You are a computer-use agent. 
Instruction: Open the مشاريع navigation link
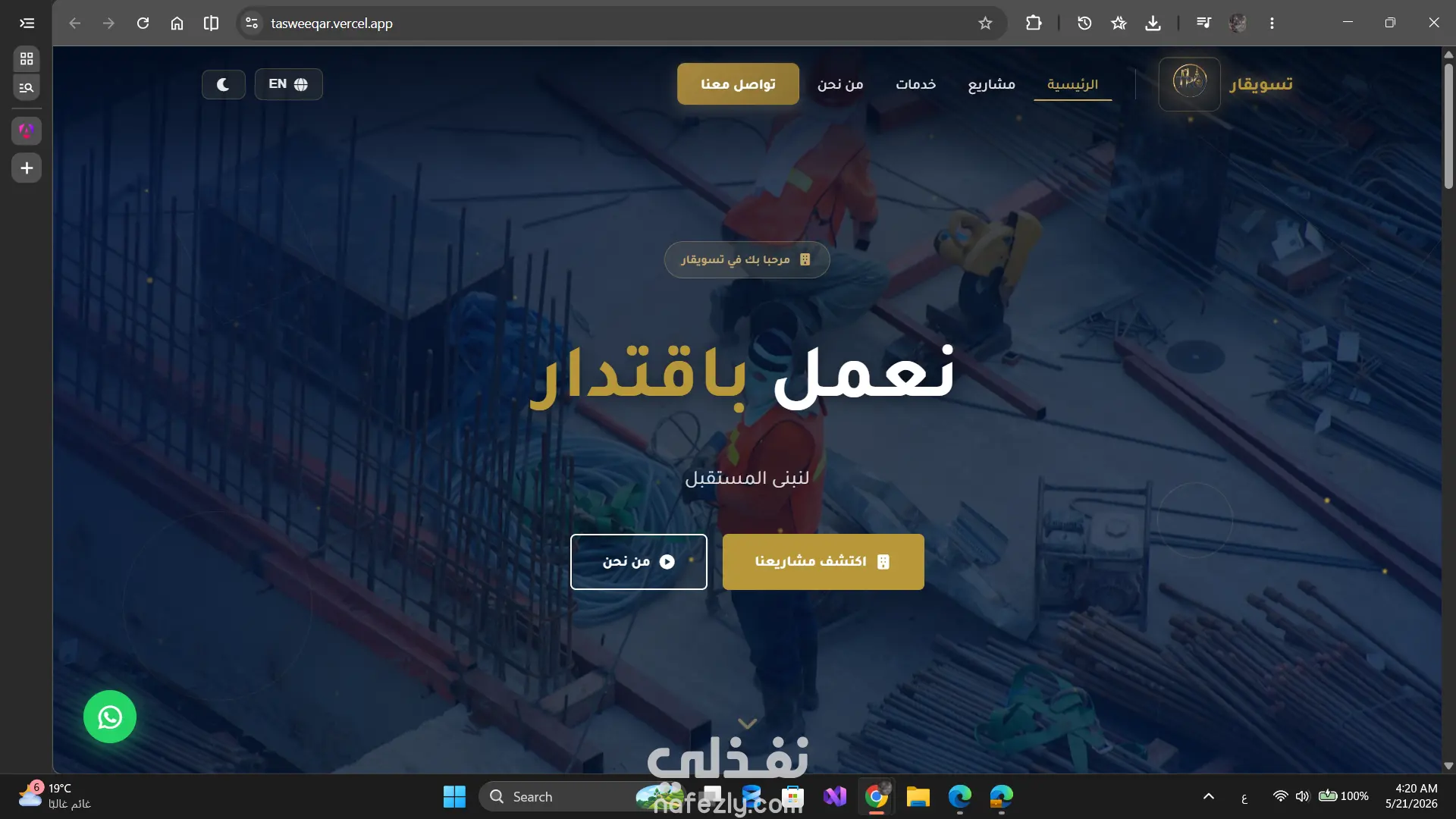[x=991, y=83]
